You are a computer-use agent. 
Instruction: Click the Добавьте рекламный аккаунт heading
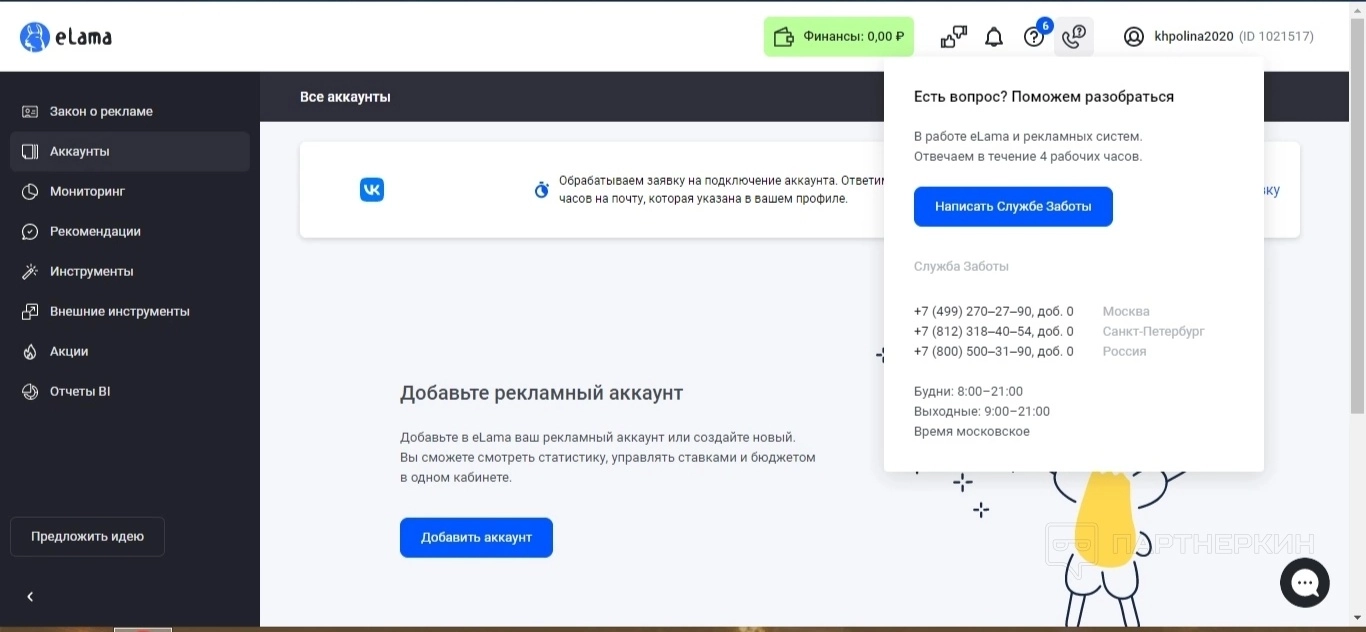point(541,393)
